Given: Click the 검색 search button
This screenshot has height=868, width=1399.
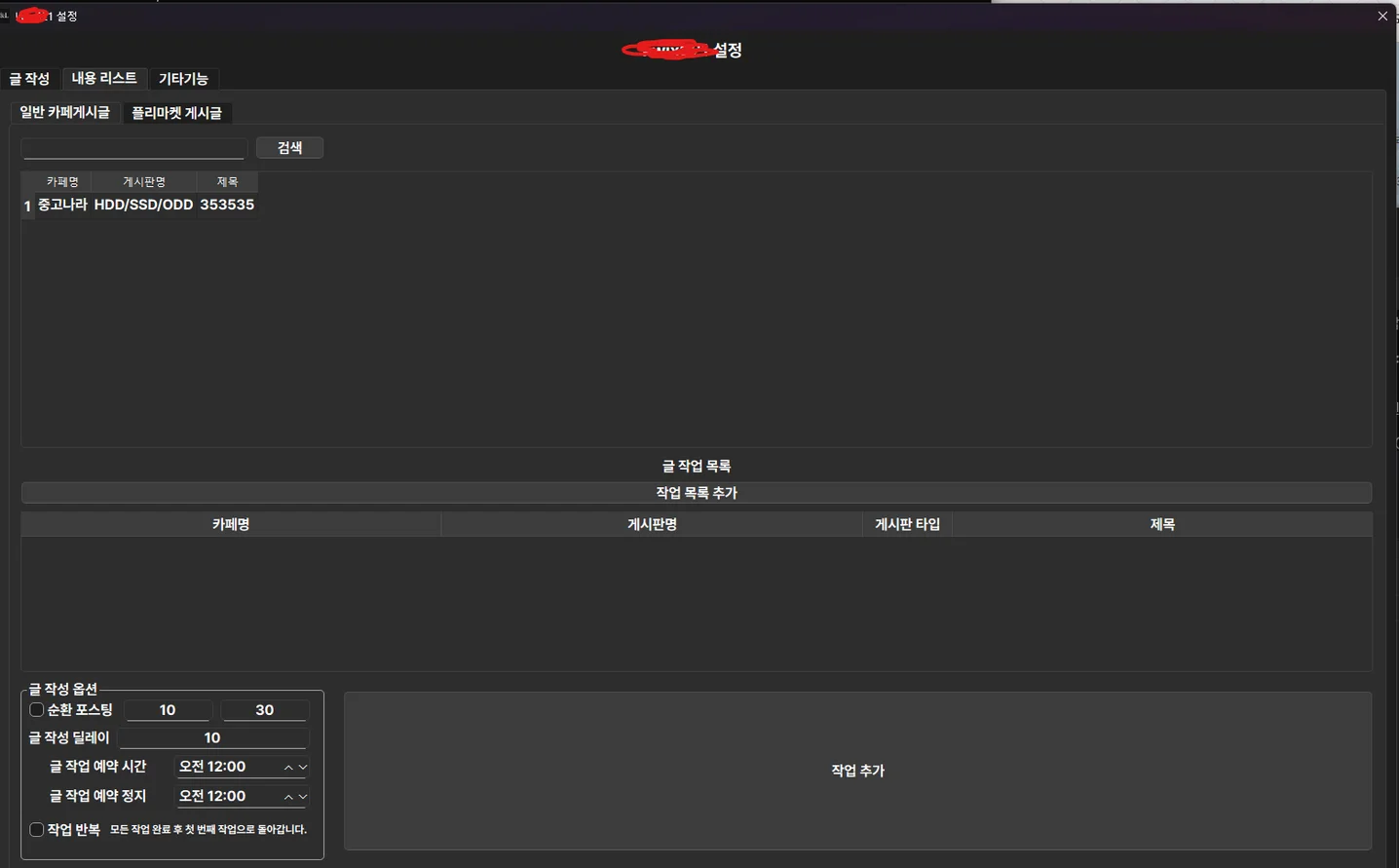Looking at the screenshot, I should (x=289, y=147).
